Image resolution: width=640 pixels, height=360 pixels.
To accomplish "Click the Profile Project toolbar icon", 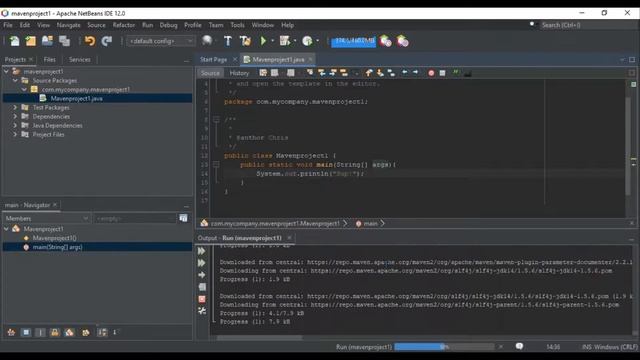I will pyautogui.click(x=307, y=41).
